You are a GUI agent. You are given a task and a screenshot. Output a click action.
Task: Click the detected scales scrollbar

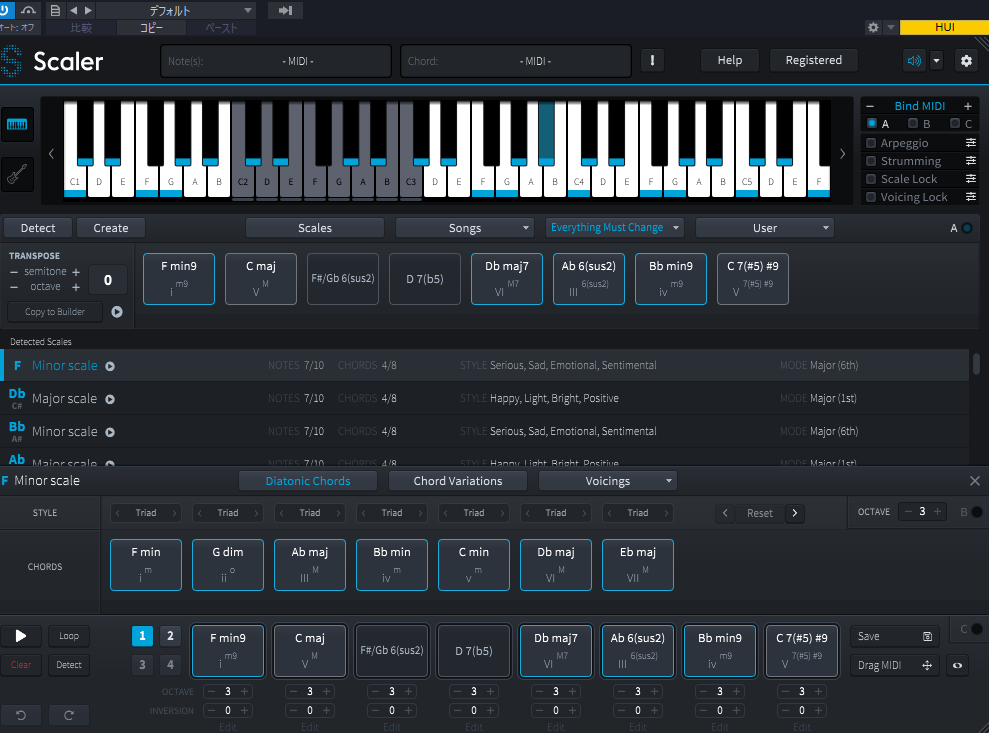(x=976, y=363)
